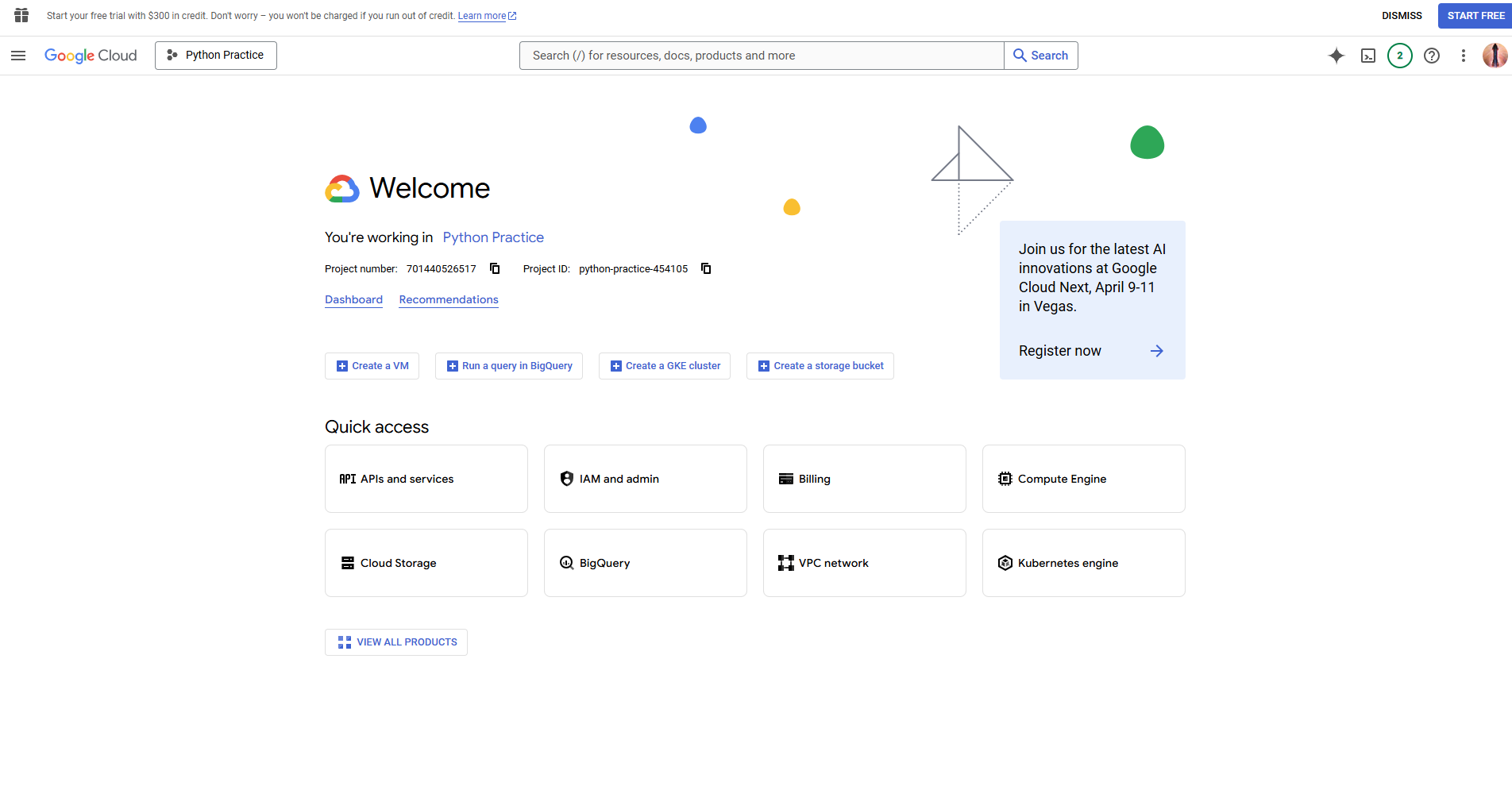The height and width of the screenshot is (786, 1512).
Task: Open the Billing quick access card
Action: [865, 479]
